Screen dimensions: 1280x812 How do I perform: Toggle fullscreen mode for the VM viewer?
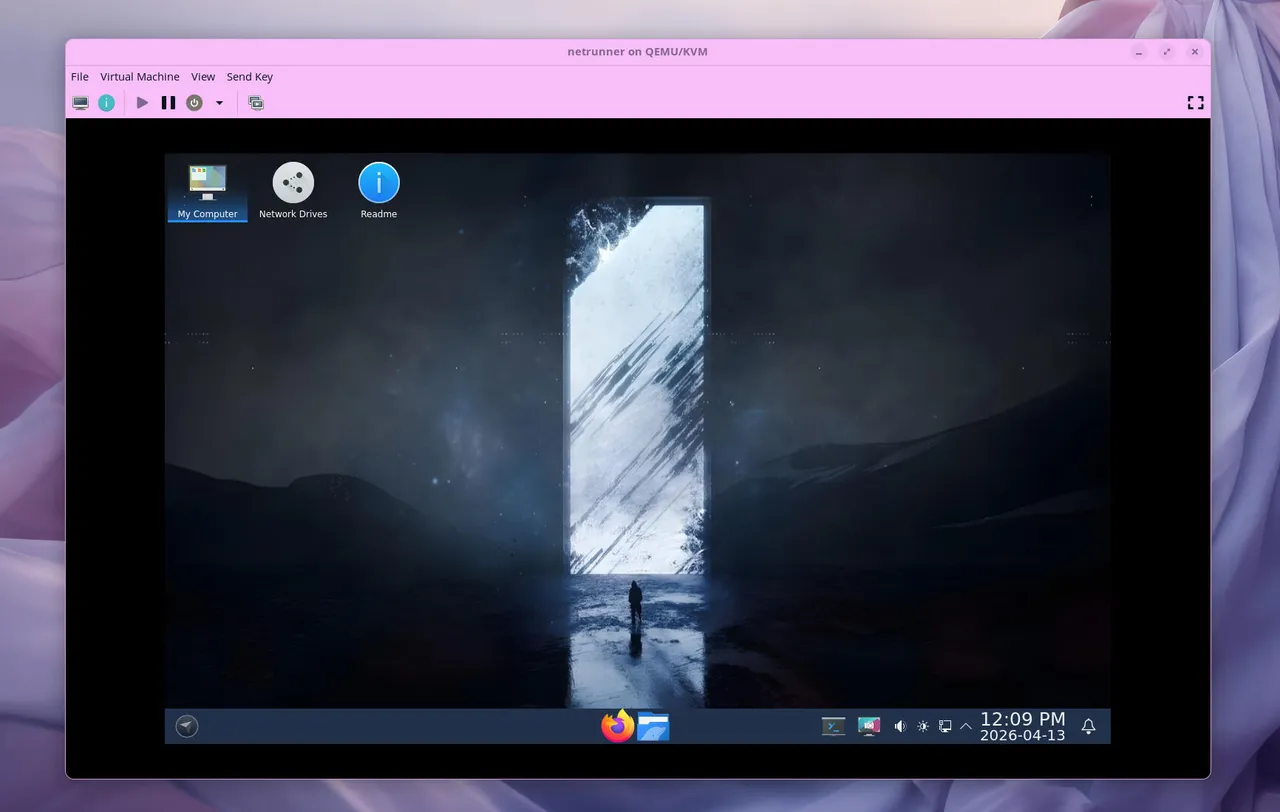pyautogui.click(x=1194, y=103)
